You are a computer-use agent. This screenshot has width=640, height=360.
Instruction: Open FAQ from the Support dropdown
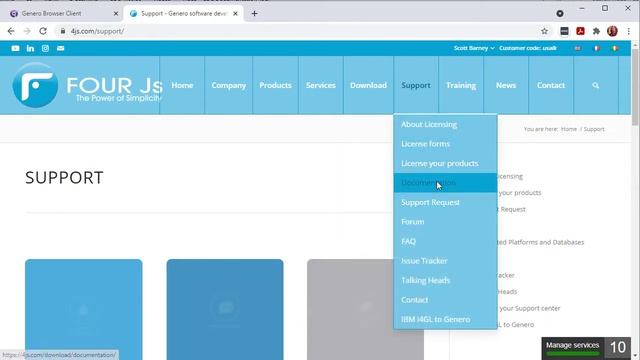pyautogui.click(x=445, y=241)
